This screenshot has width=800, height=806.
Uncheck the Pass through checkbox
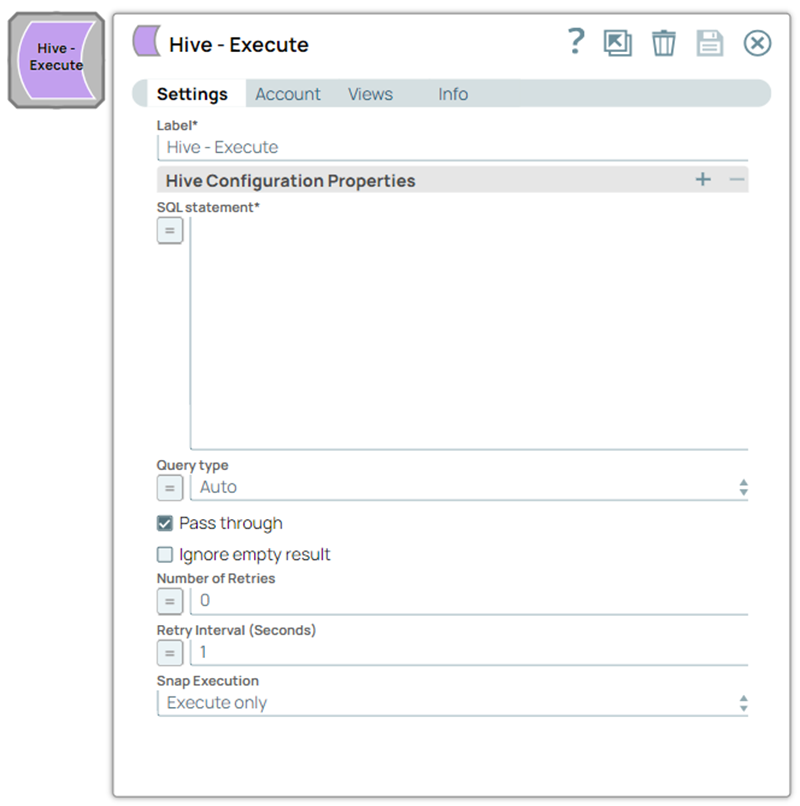click(166, 523)
